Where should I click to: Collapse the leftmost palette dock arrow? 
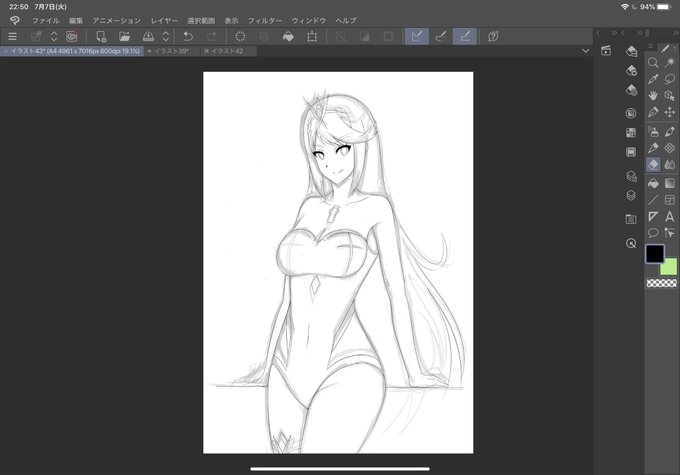(x=598, y=33)
